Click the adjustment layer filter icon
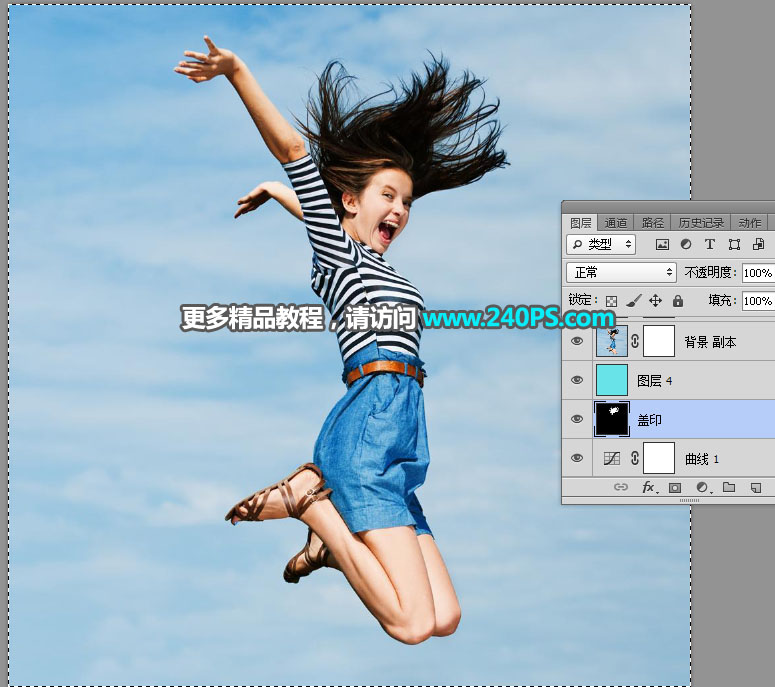Image resolution: width=775 pixels, height=687 pixels. point(686,244)
